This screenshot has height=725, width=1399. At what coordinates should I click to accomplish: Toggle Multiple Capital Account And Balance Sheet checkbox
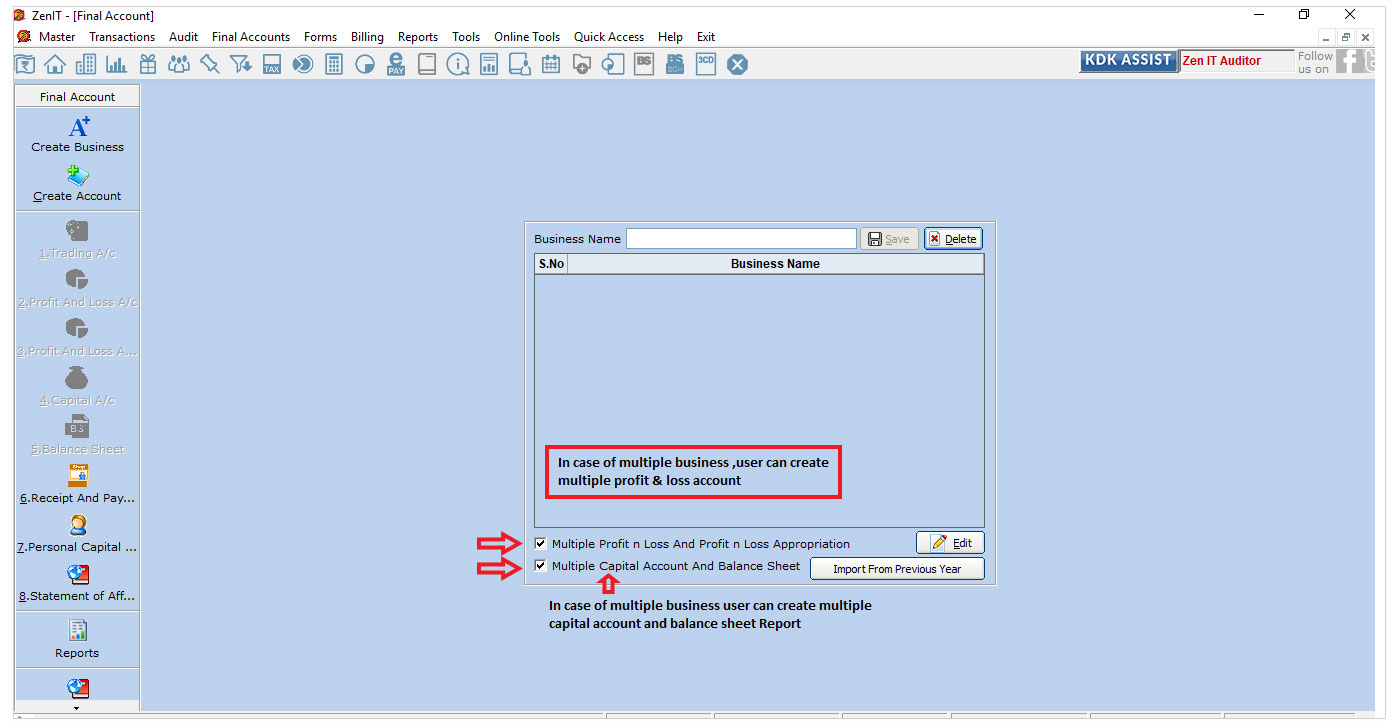point(541,566)
